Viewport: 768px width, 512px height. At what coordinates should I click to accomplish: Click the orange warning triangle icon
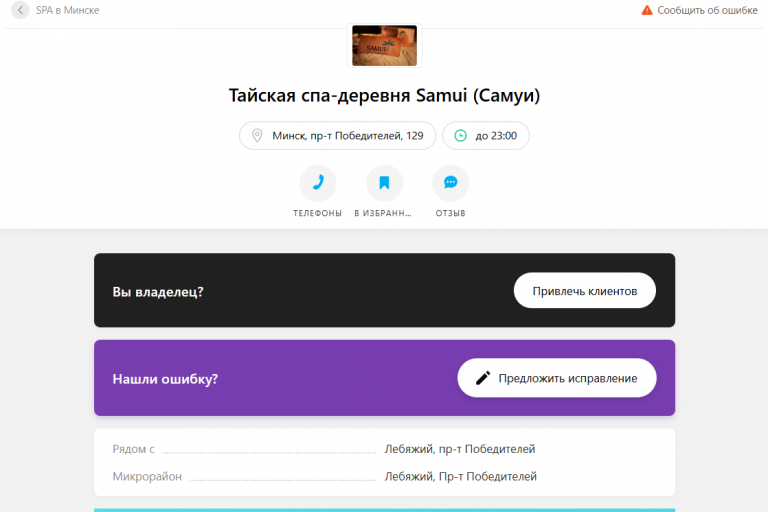647,10
